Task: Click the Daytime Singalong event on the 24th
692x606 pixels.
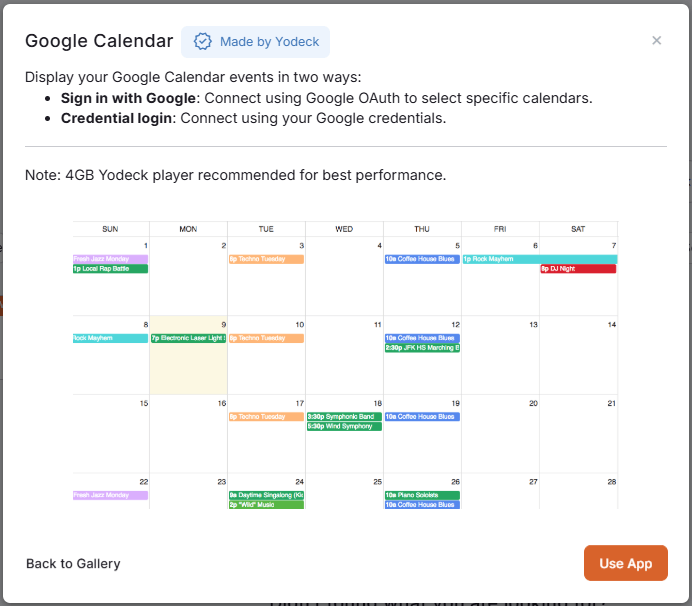Action: click(x=267, y=495)
